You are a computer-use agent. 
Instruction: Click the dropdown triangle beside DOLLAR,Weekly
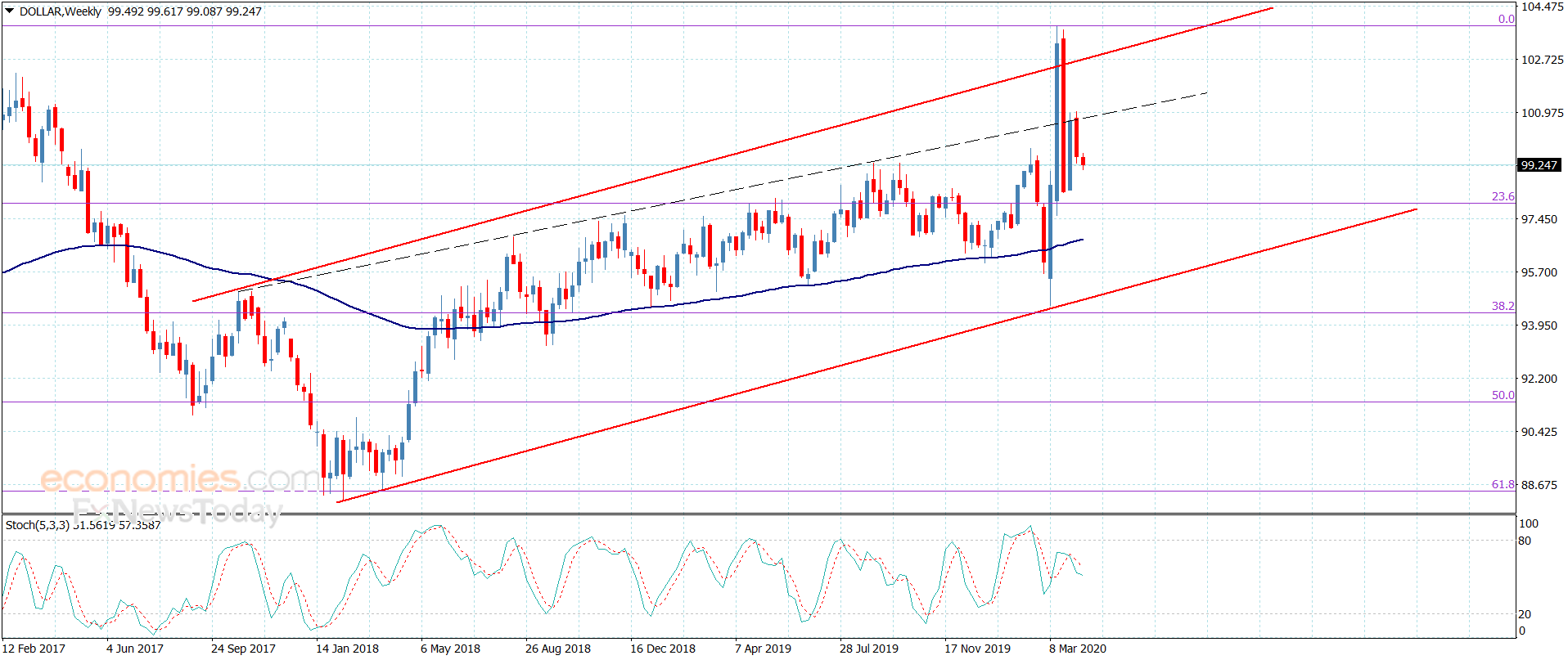(x=10, y=11)
